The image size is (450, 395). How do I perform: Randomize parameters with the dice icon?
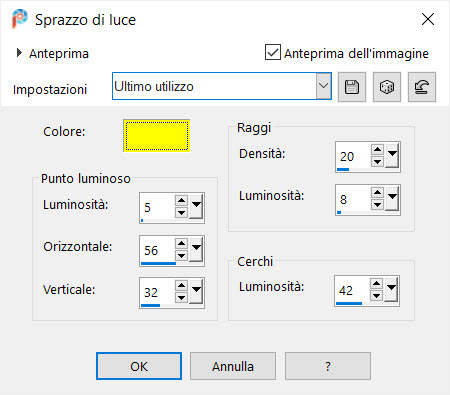[387, 87]
